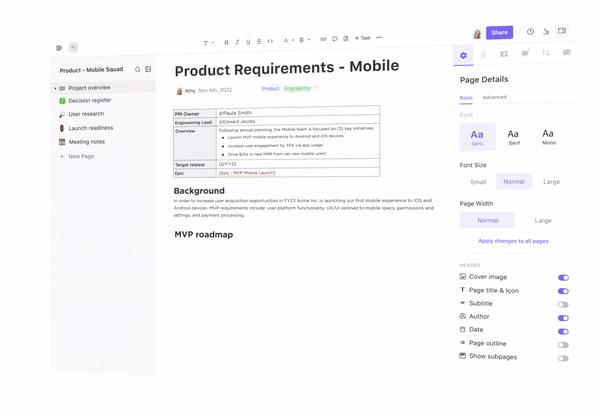Screen dimensions: 600x415
Task: Toggle Page title & icon switch
Action: (x=563, y=291)
